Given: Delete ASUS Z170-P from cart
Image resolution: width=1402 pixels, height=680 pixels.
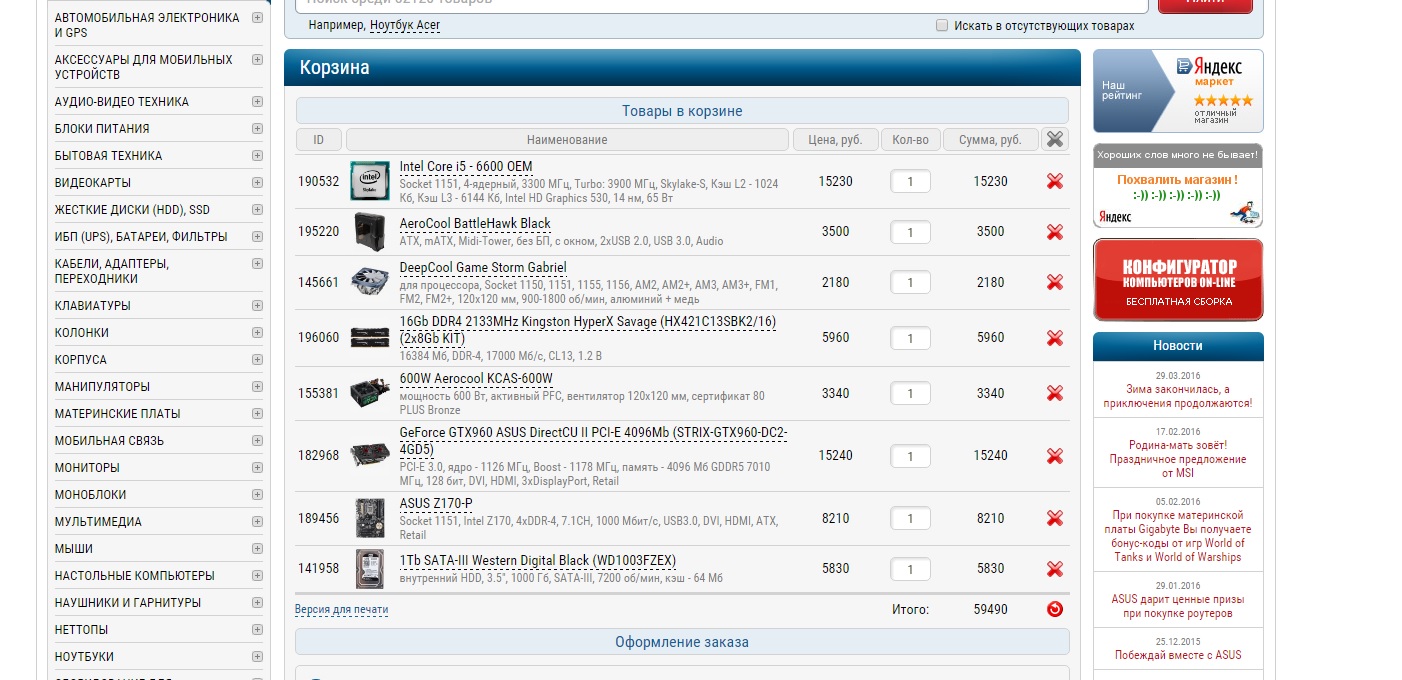Looking at the screenshot, I should click(x=1054, y=518).
